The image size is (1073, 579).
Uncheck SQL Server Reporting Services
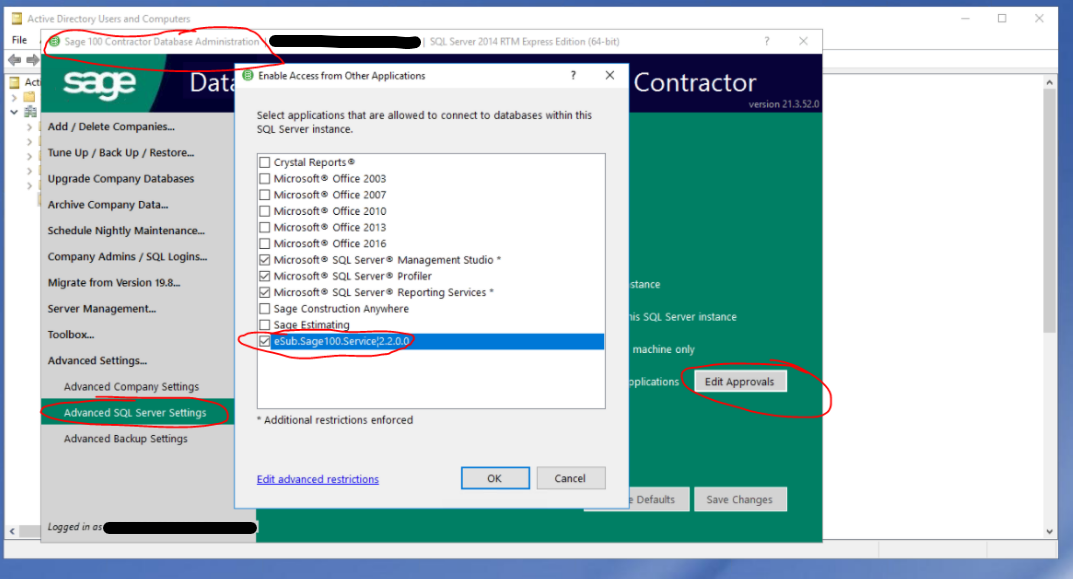265,292
